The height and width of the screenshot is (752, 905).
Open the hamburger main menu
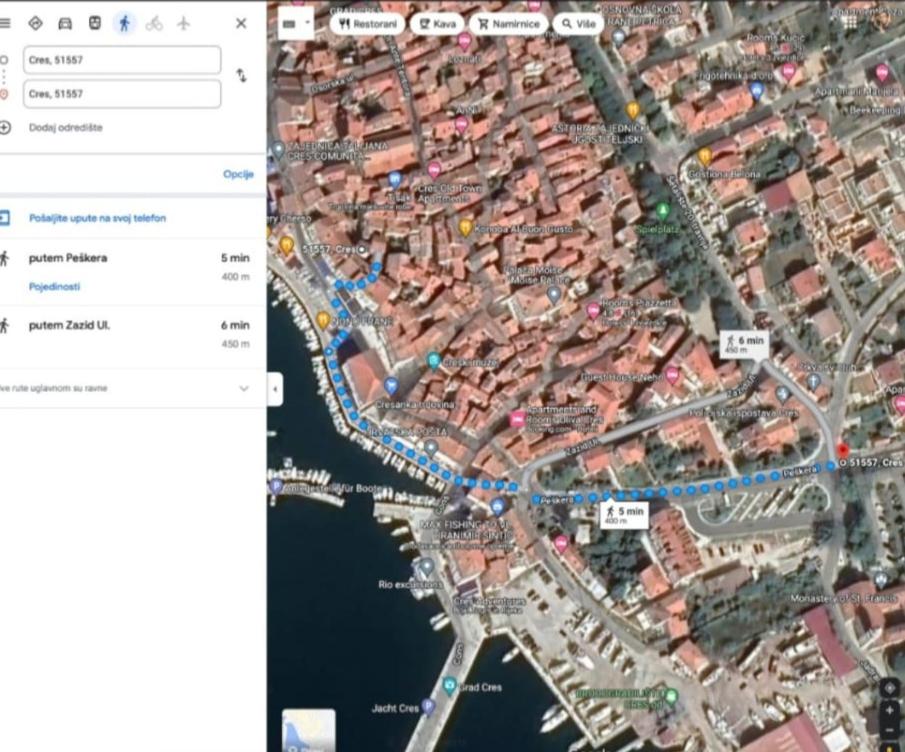pyautogui.click(x=5, y=23)
